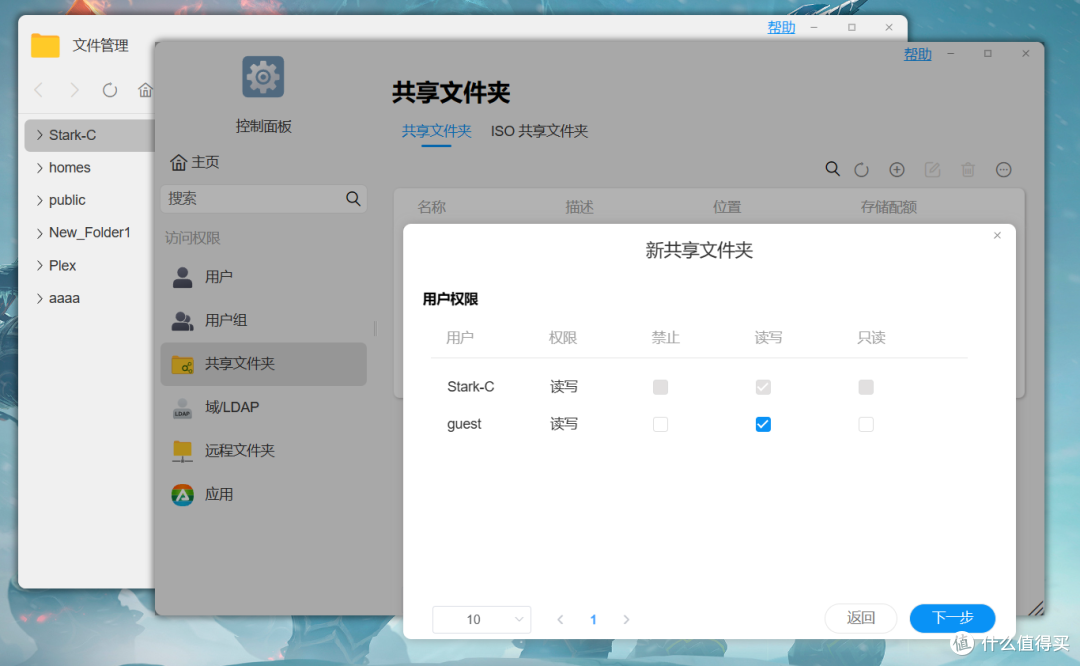Click the 远程文件夹 remote folder icon
Screen dimensions: 1080x666
pos(183,451)
